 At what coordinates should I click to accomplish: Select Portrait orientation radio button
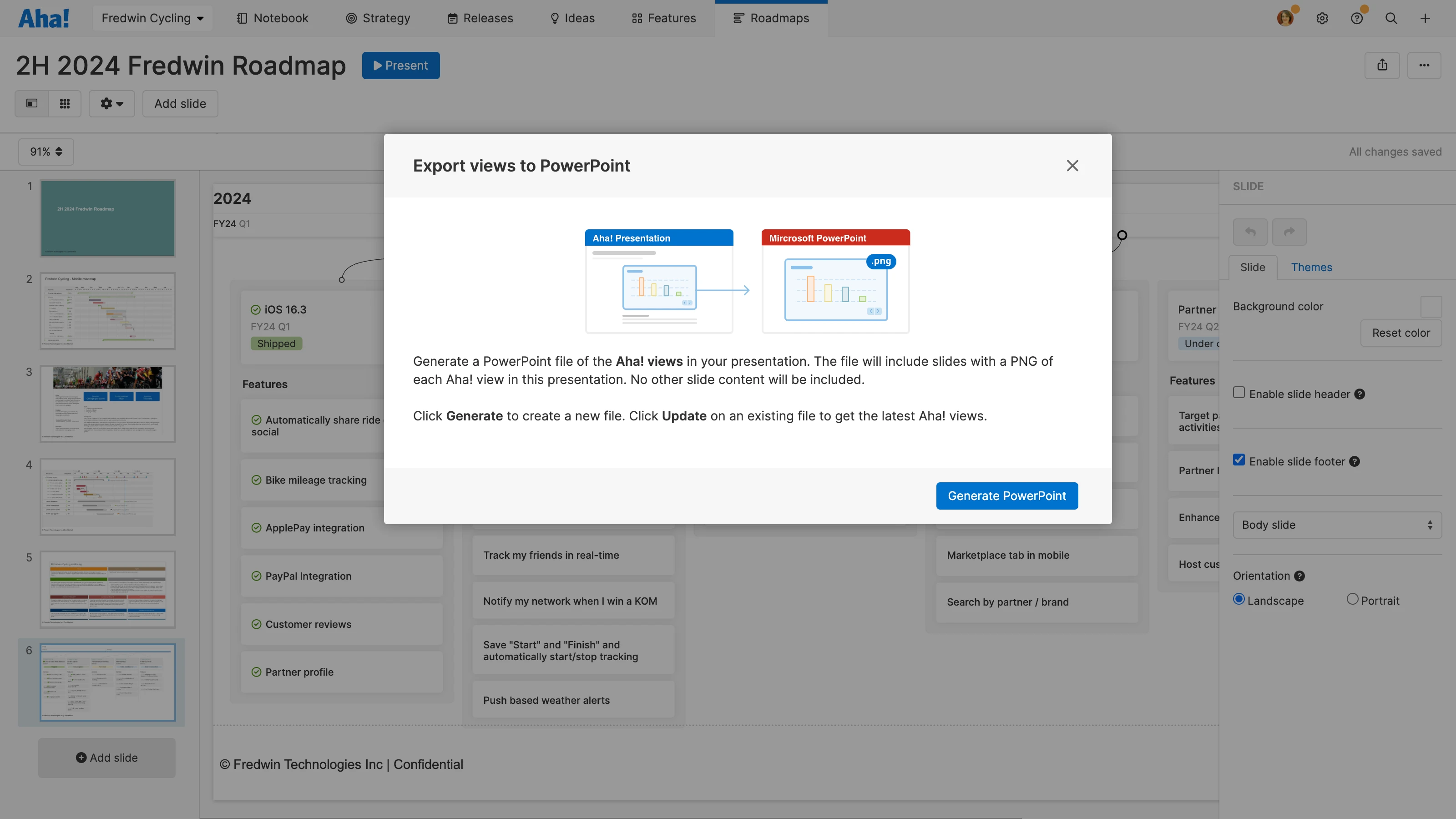click(1352, 599)
